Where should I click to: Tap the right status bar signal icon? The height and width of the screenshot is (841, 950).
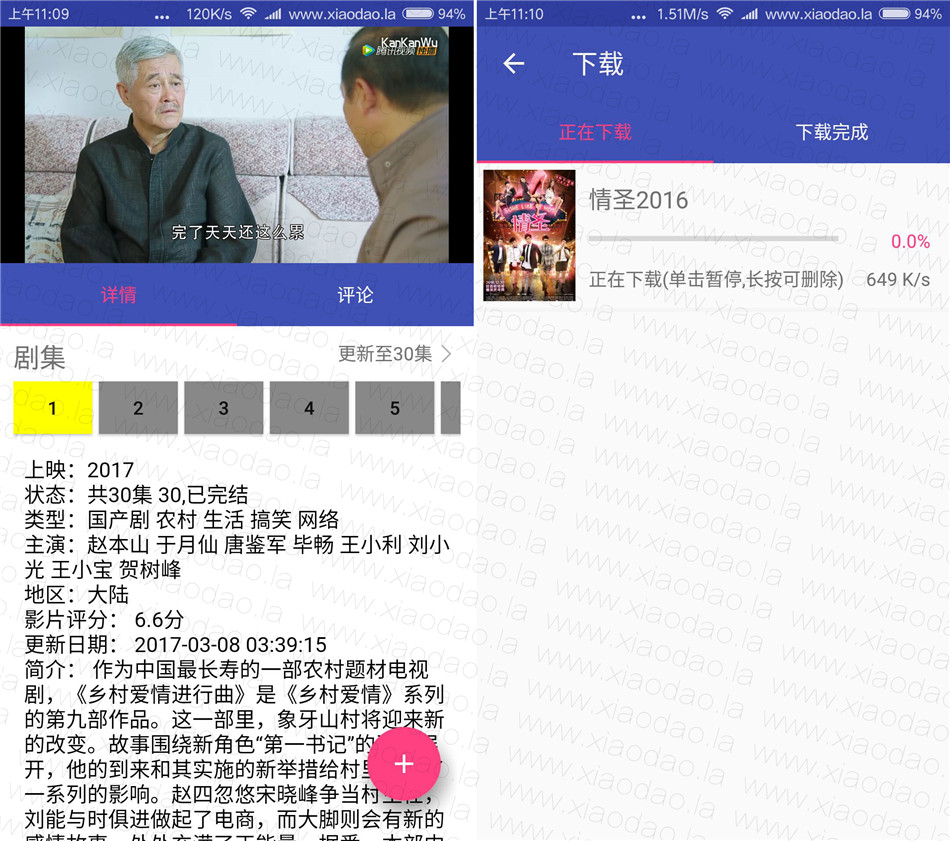749,13
